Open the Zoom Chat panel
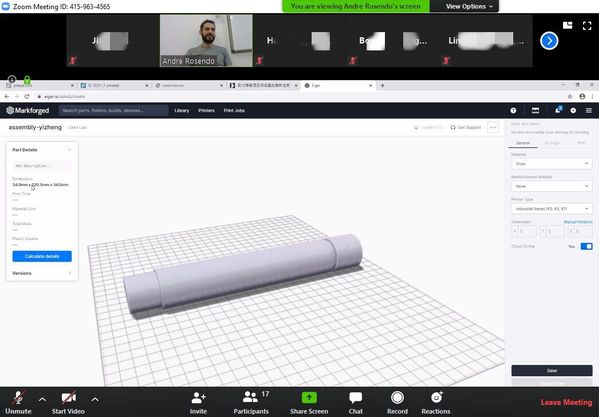 [355, 398]
